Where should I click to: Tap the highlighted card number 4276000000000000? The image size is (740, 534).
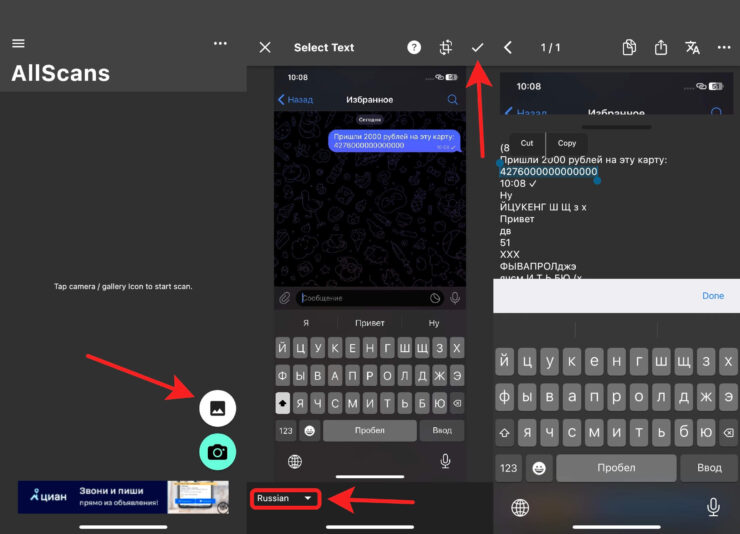click(x=548, y=171)
